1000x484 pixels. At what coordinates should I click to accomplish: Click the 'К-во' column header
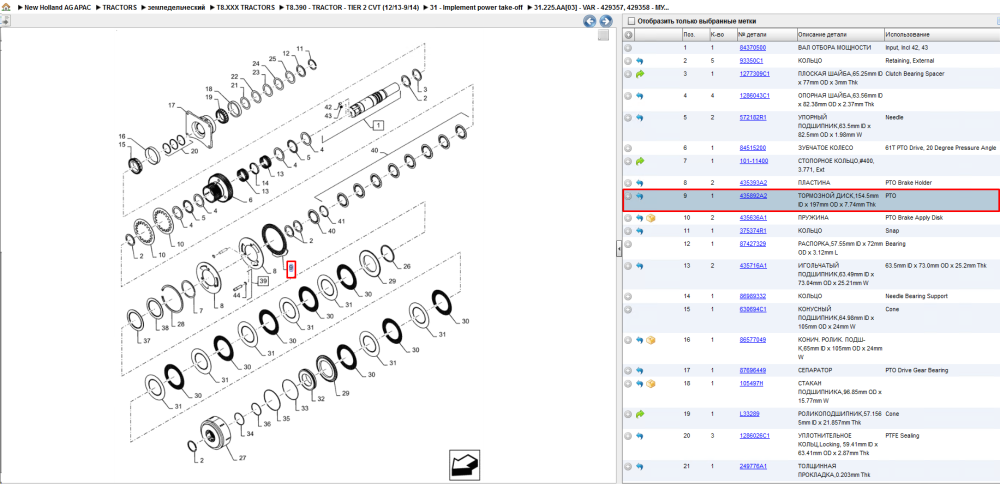[x=722, y=34]
